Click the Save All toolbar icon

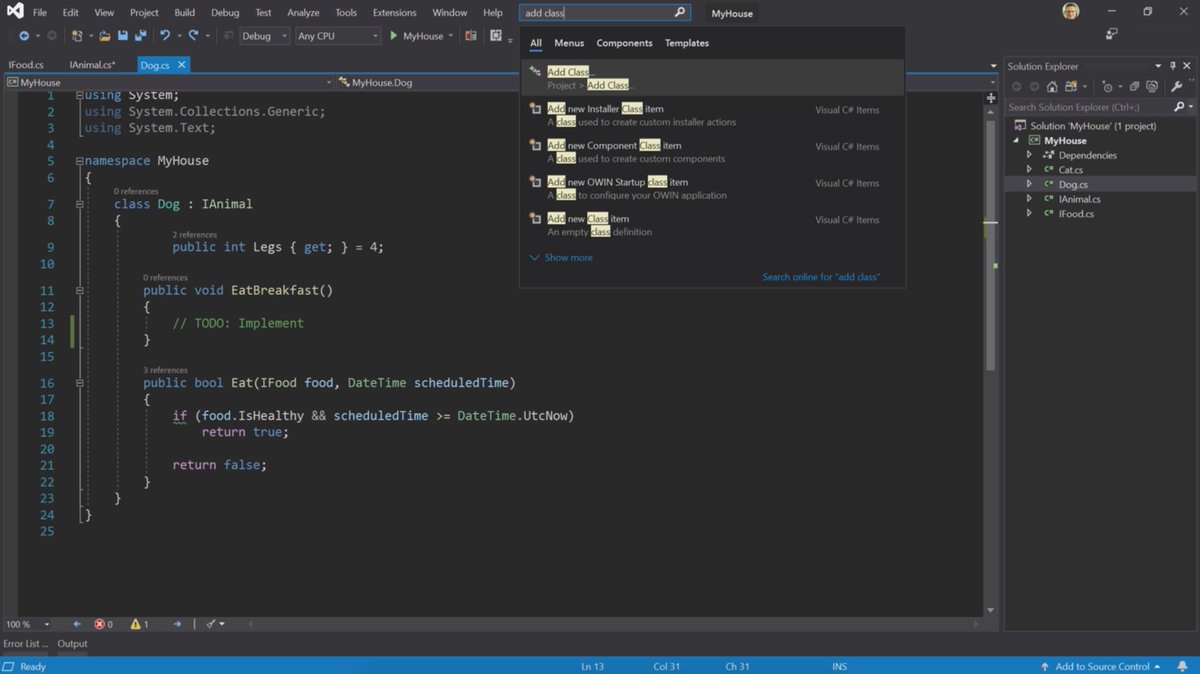tap(141, 36)
